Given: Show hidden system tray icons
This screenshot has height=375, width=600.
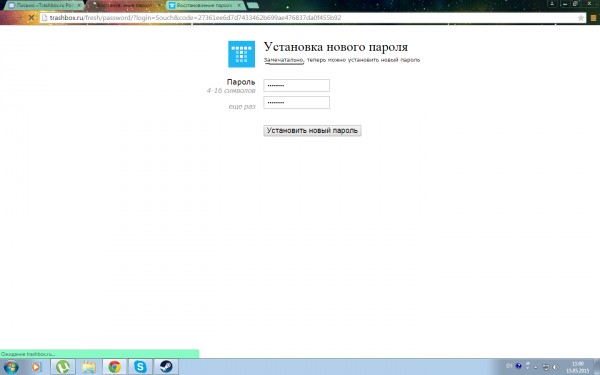Looking at the screenshot, I should (x=536, y=367).
